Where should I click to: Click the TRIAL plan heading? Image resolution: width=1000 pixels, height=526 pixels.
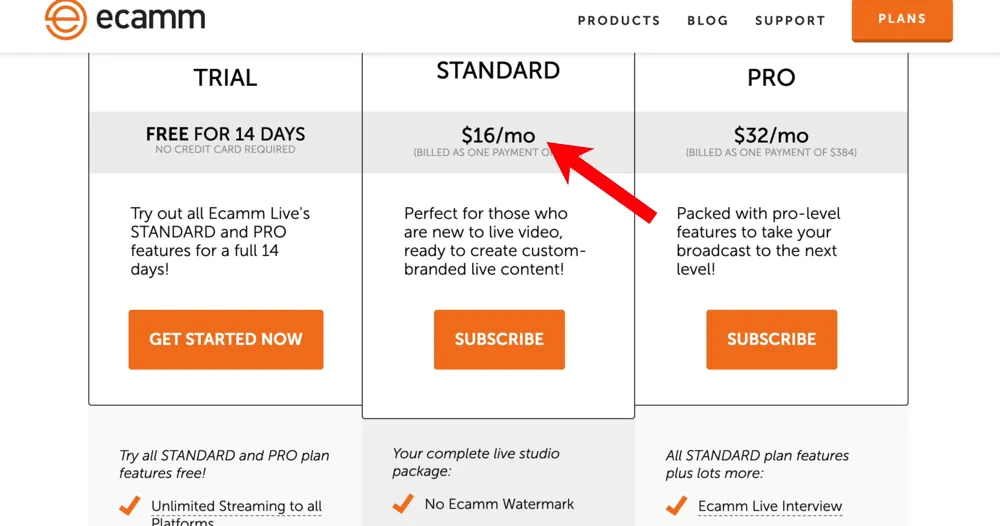click(225, 77)
